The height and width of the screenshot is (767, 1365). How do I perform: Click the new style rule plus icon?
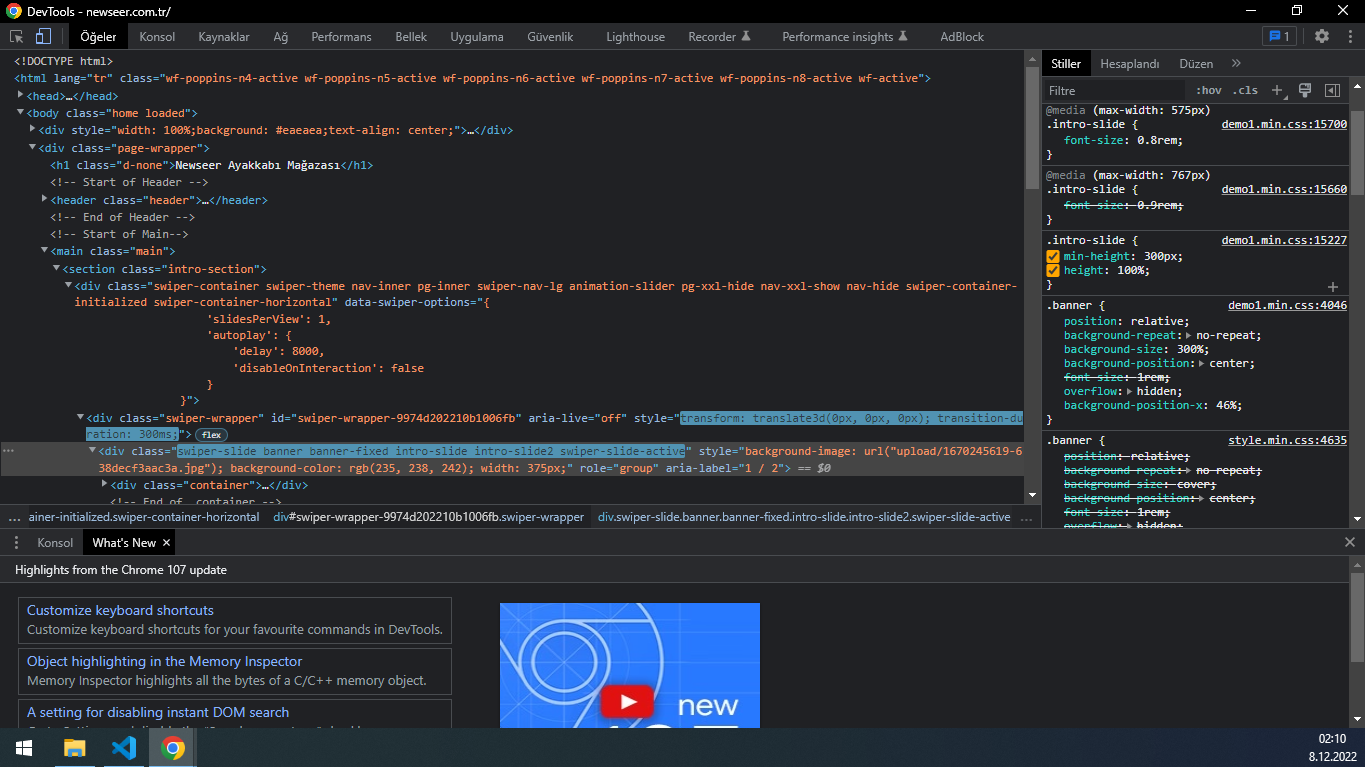1277,90
